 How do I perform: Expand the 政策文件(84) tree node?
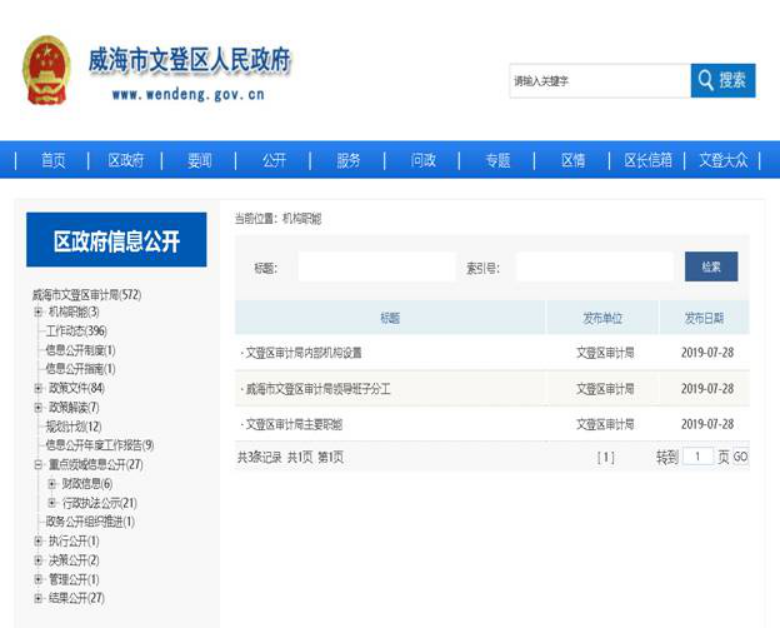coord(38,388)
